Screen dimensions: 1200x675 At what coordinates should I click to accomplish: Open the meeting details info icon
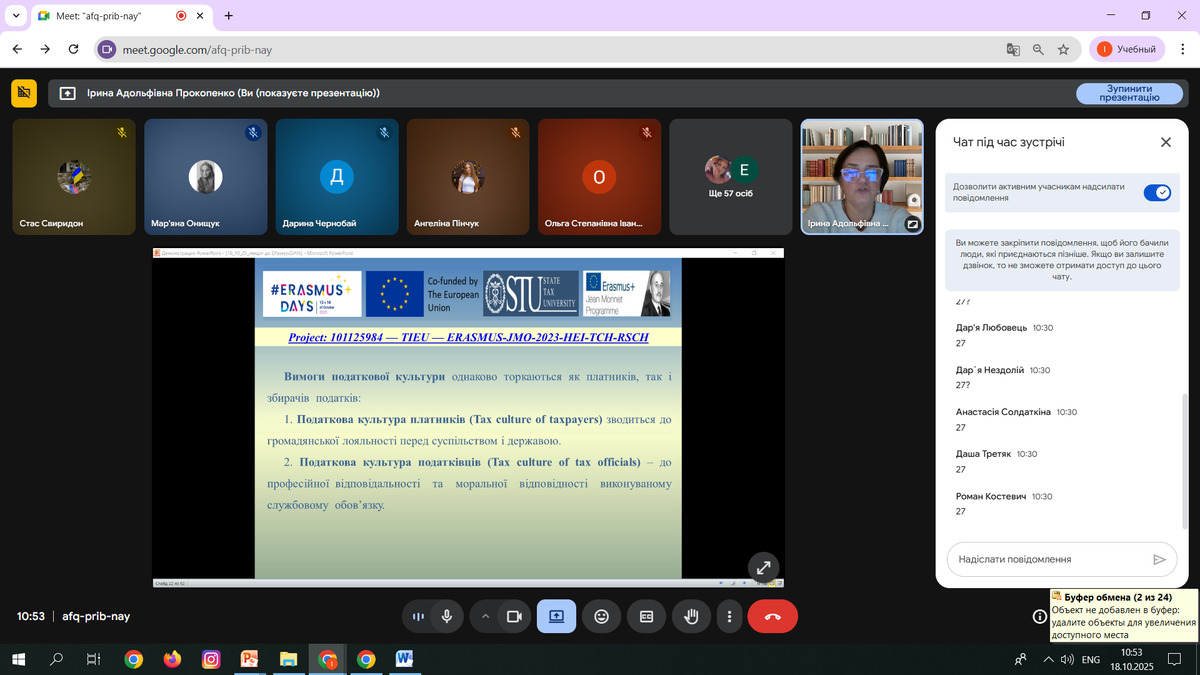click(x=1040, y=617)
